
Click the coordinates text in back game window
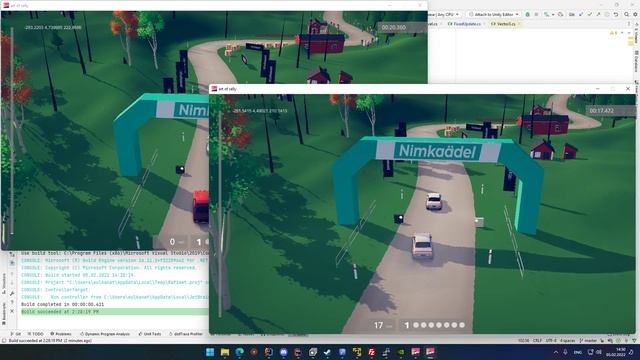(x=52, y=27)
